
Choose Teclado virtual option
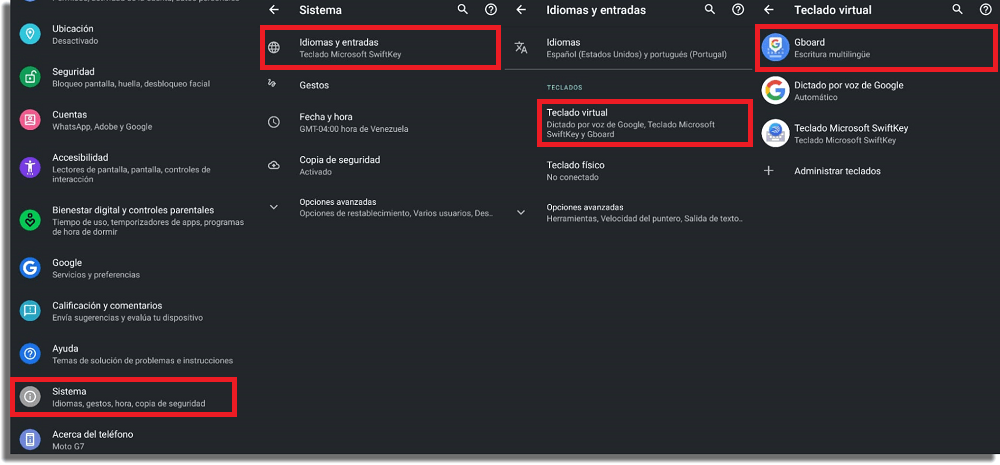point(643,123)
